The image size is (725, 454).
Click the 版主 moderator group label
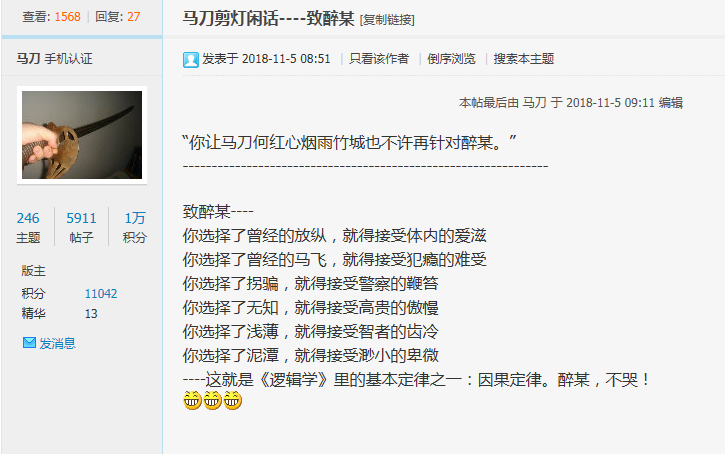(33, 271)
